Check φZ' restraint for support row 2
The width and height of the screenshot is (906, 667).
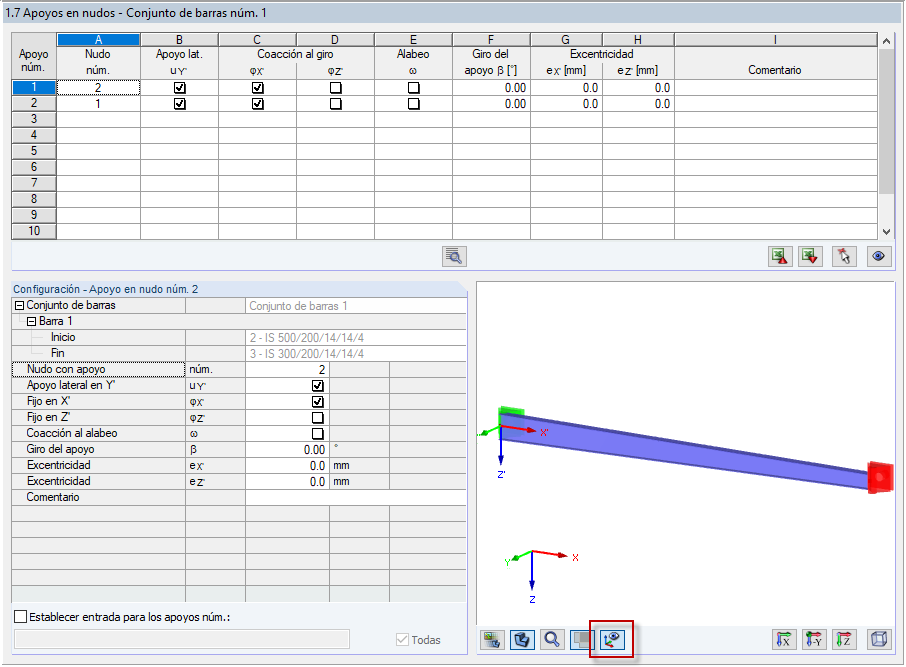pyautogui.click(x=336, y=104)
